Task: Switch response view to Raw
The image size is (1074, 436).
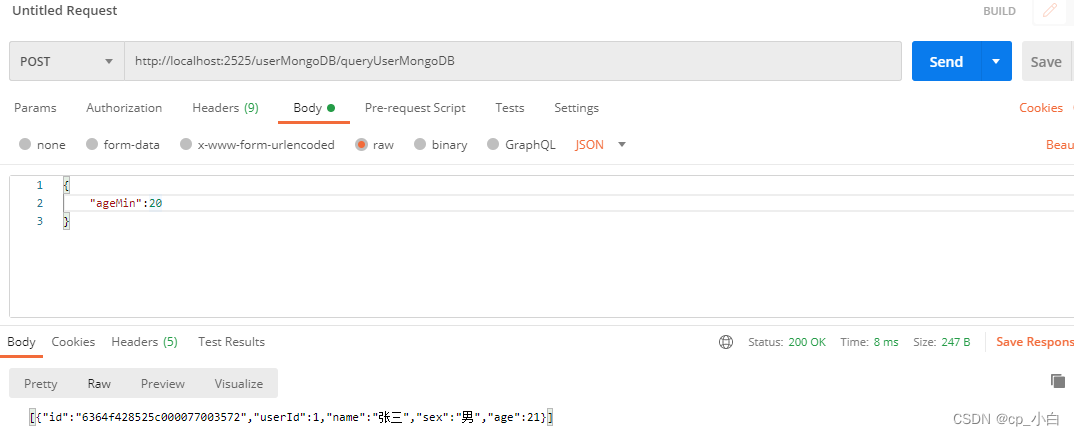Action: (99, 383)
